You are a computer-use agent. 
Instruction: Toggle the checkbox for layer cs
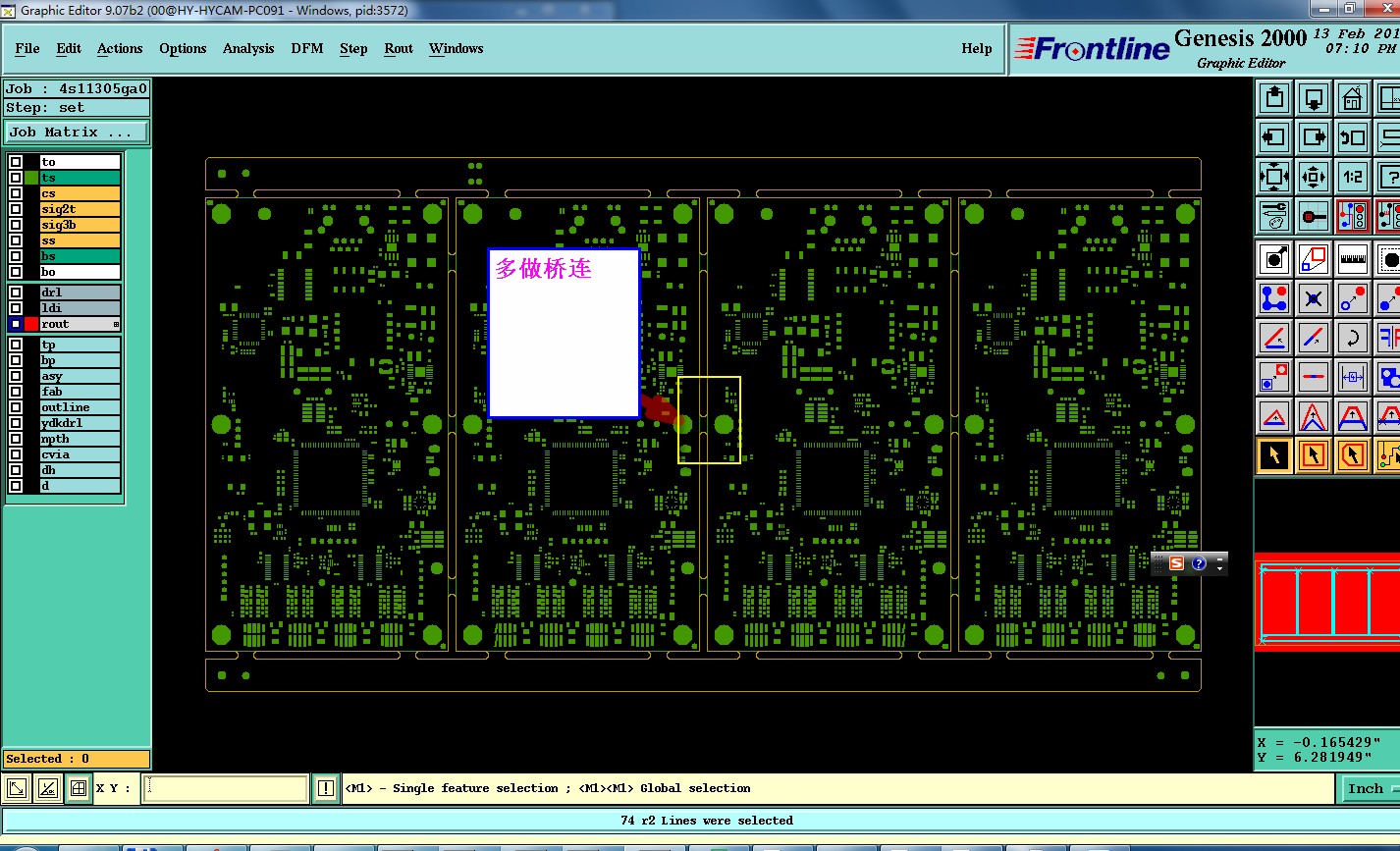coord(16,193)
